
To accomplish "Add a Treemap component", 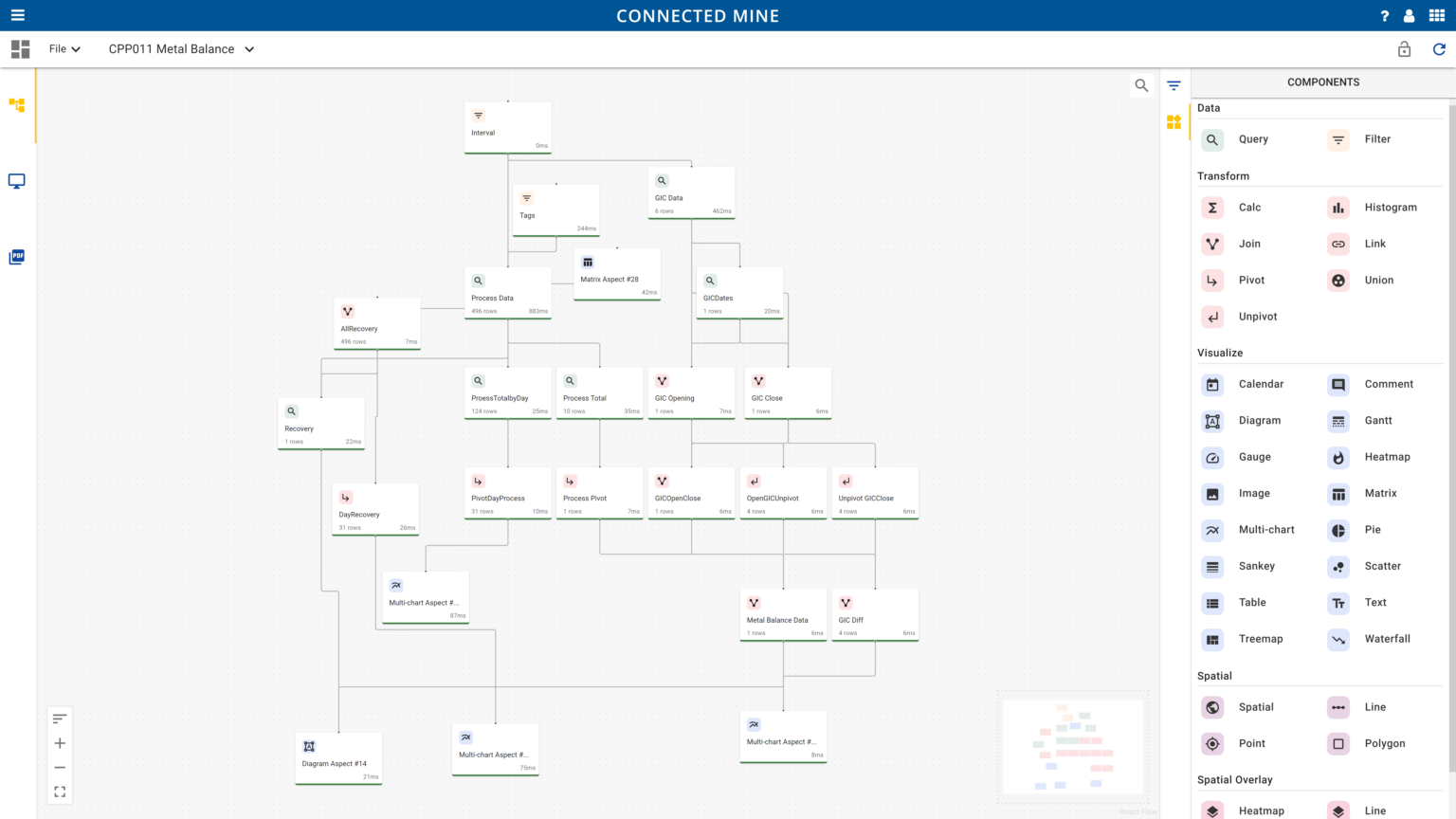I will pos(1261,639).
